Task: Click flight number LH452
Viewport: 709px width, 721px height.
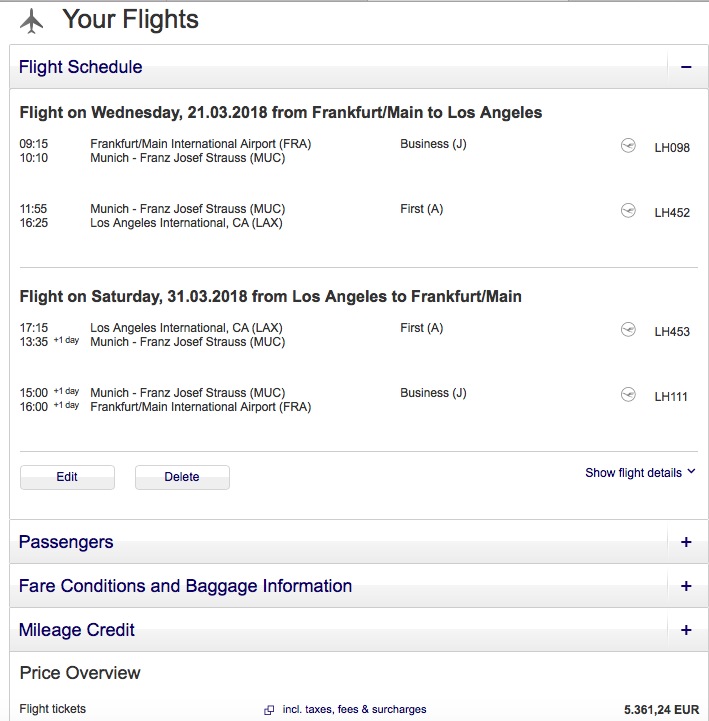Action: pos(672,213)
